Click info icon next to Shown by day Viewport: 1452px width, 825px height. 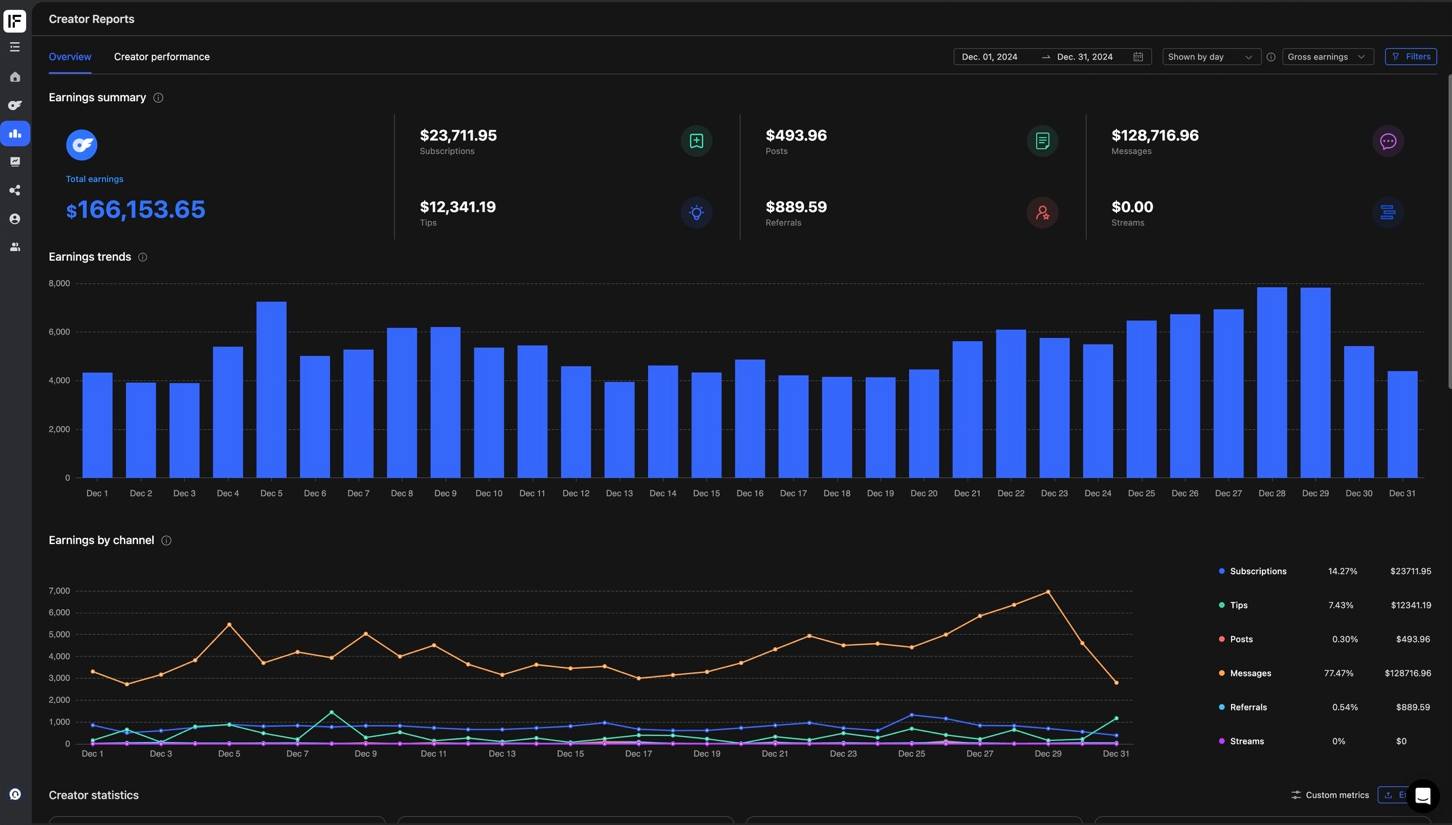(x=1271, y=57)
